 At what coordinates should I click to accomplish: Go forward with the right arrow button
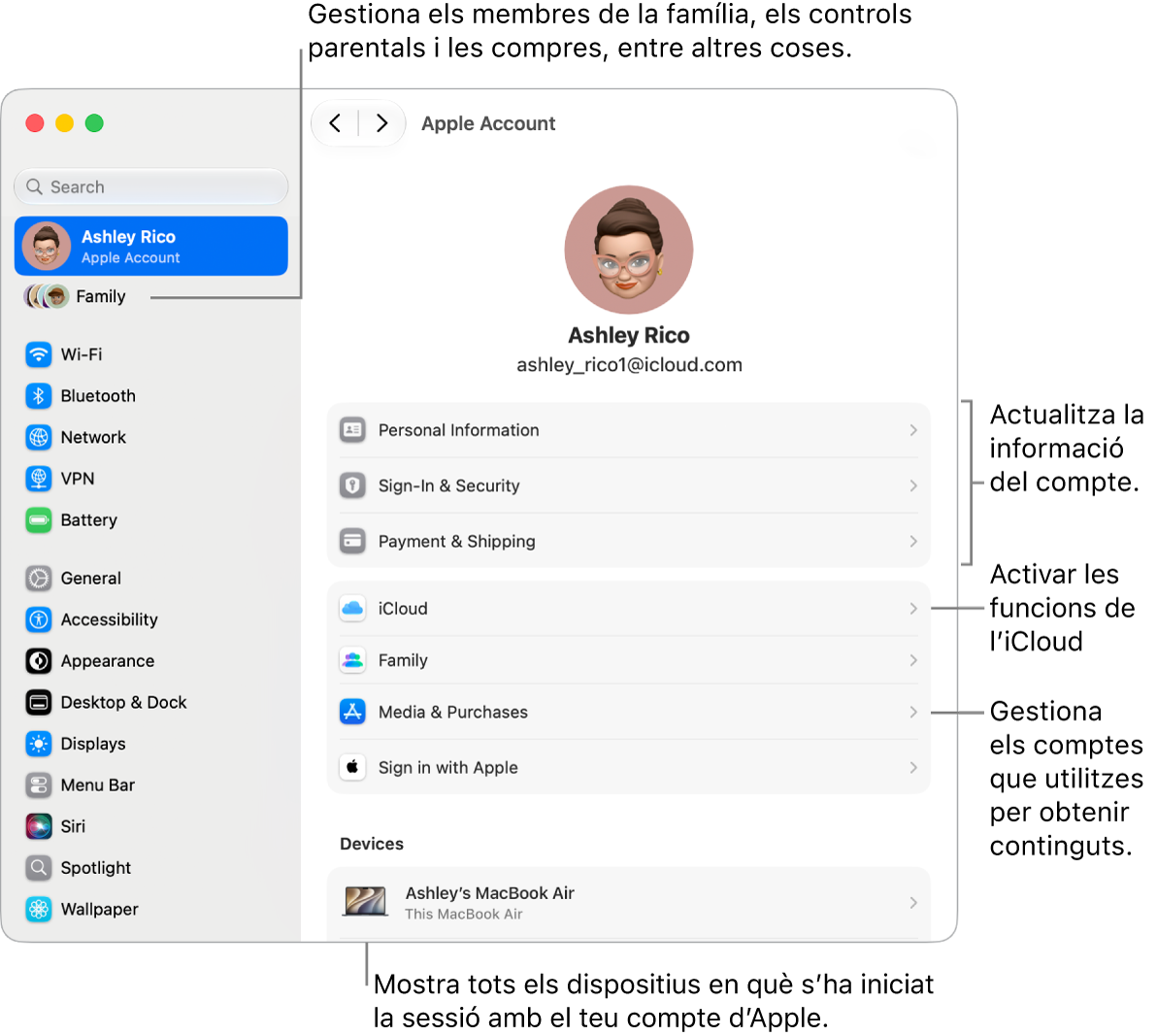(381, 123)
